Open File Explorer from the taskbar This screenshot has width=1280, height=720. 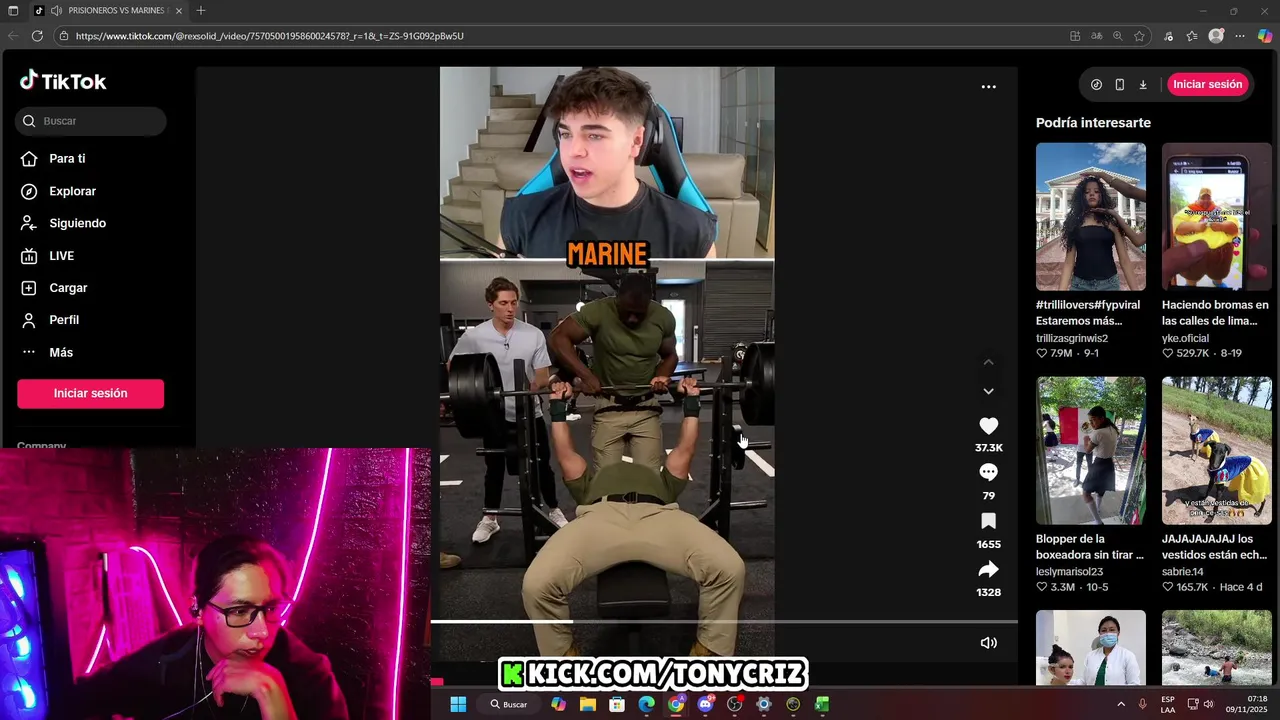pos(588,704)
